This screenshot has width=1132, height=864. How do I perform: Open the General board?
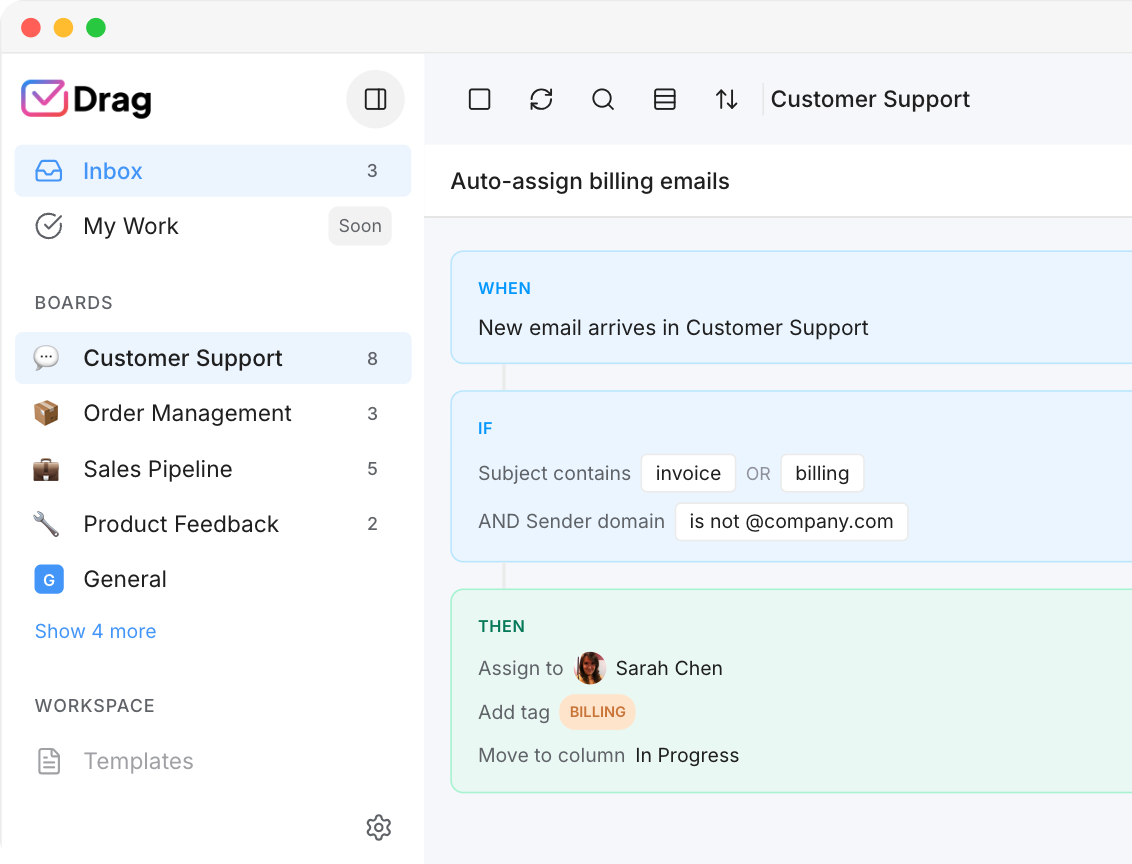point(213,579)
